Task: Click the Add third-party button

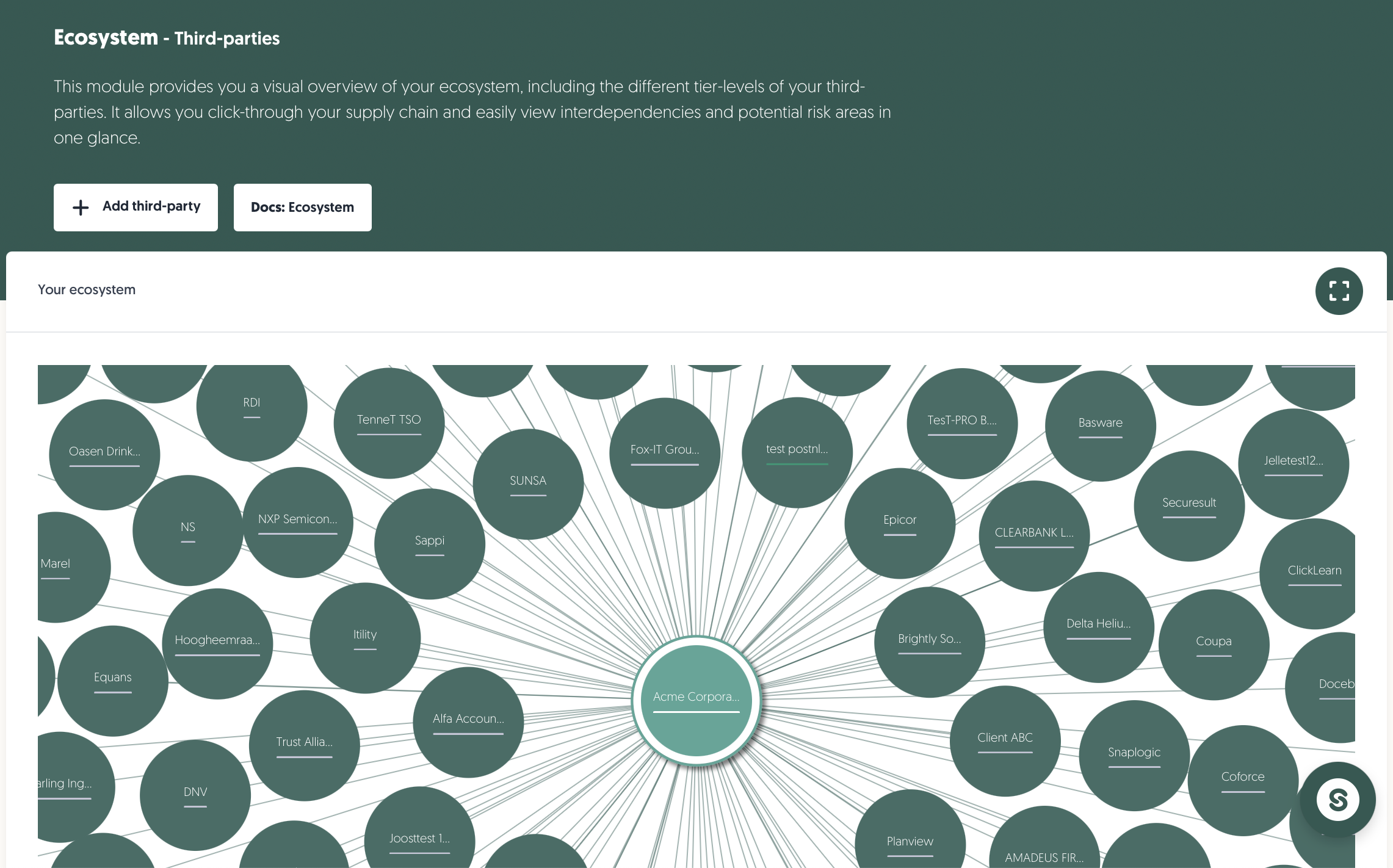Action: point(136,208)
